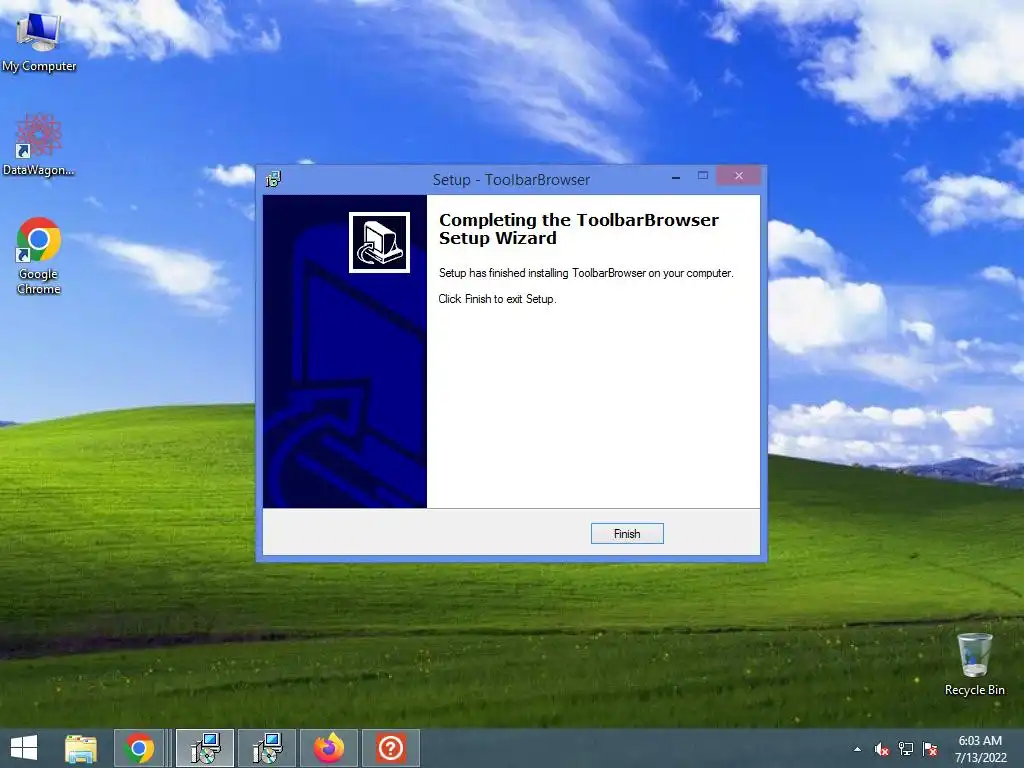The height and width of the screenshot is (768, 1024).
Task: Select the second setup installer taskbar item
Action: point(266,748)
